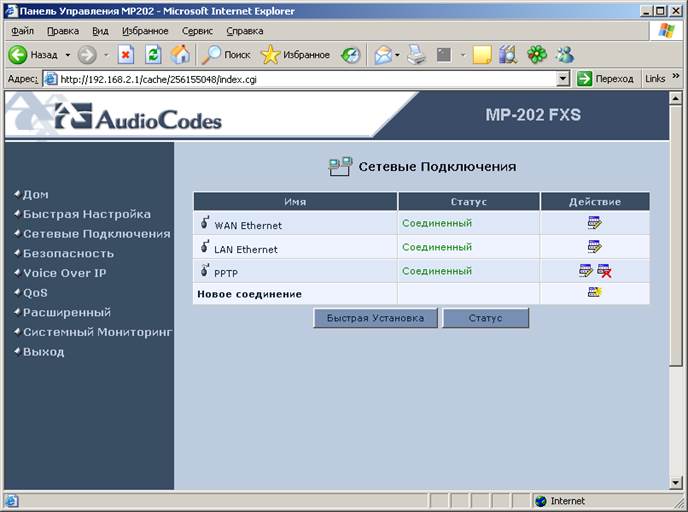
Task: Click the PPTP plug icon
Action: click(x=205, y=270)
